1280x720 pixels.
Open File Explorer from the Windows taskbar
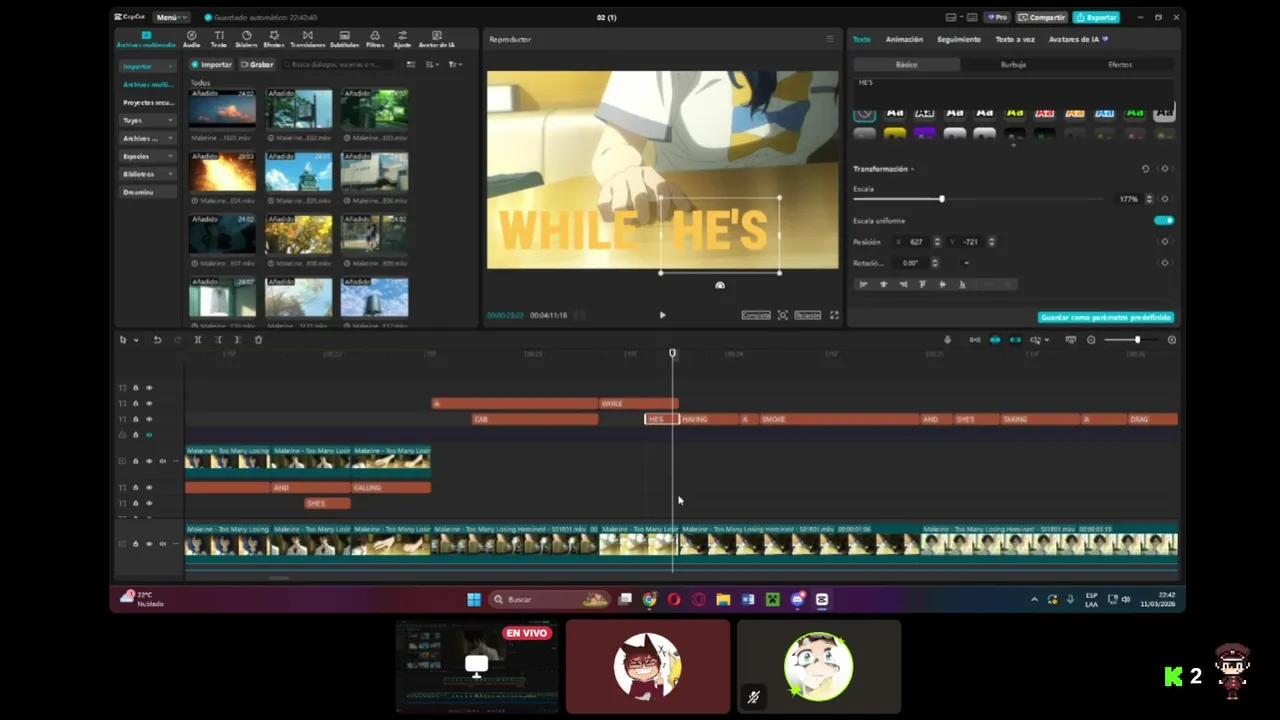(x=723, y=600)
